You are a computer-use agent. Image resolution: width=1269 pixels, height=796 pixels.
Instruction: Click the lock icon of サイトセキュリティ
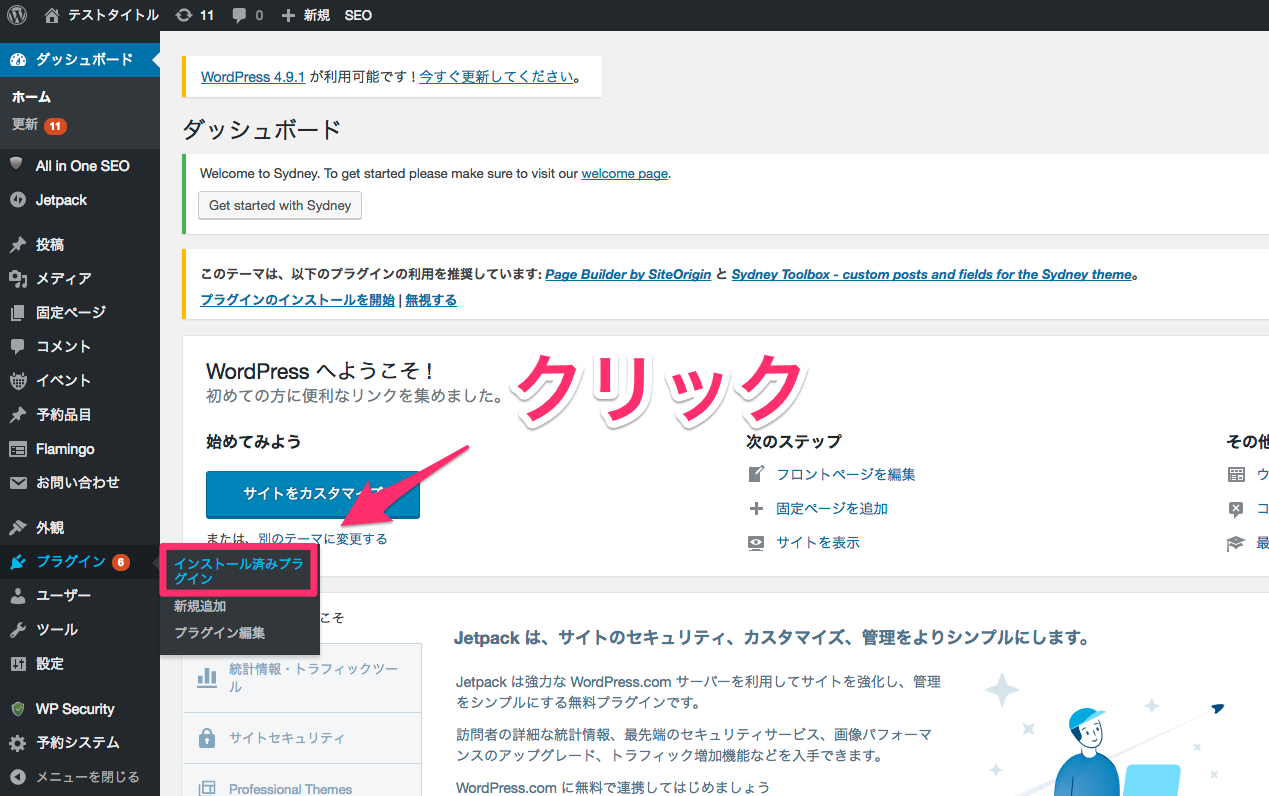(207, 738)
